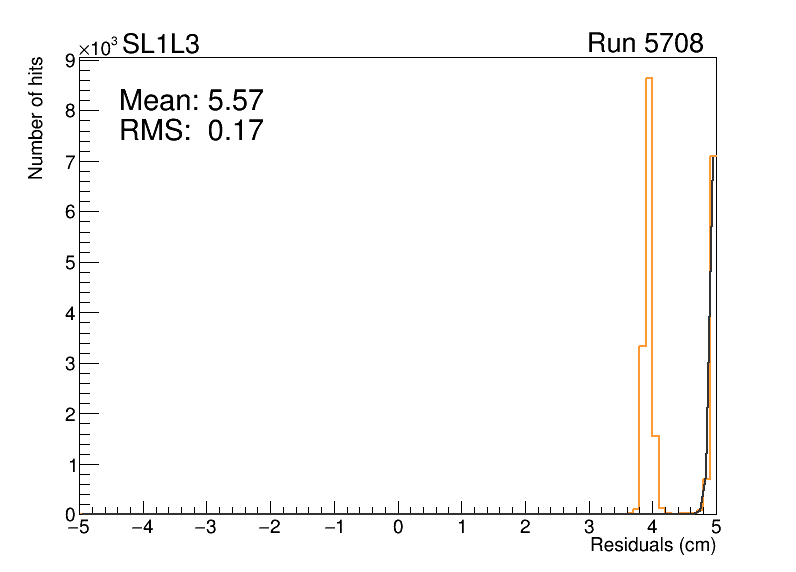Select the Mean: 5.57 statistics text

click(191, 101)
